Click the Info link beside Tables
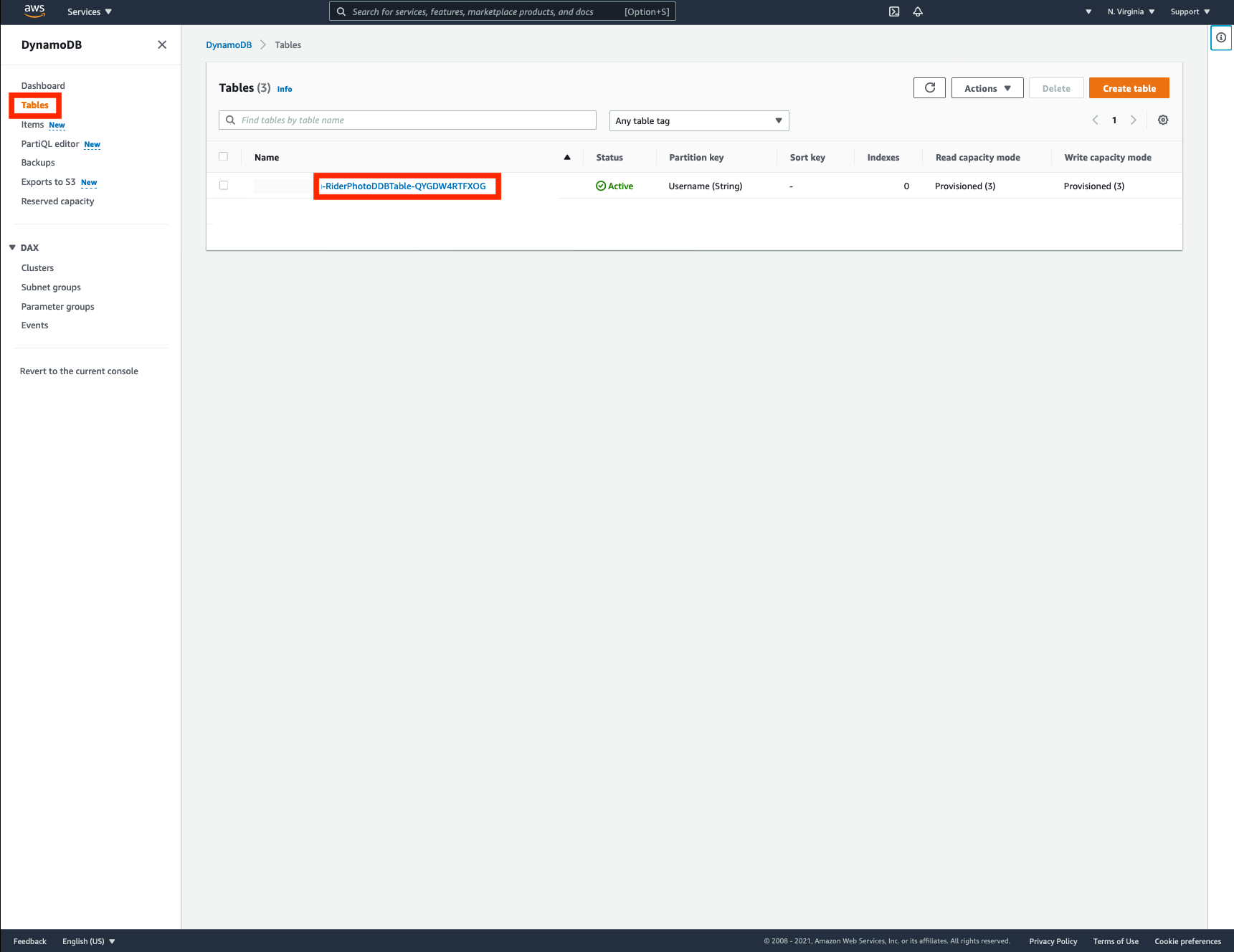Image resolution: width=1234 pixels, height=952 pixels. click(x=285, y=89)
